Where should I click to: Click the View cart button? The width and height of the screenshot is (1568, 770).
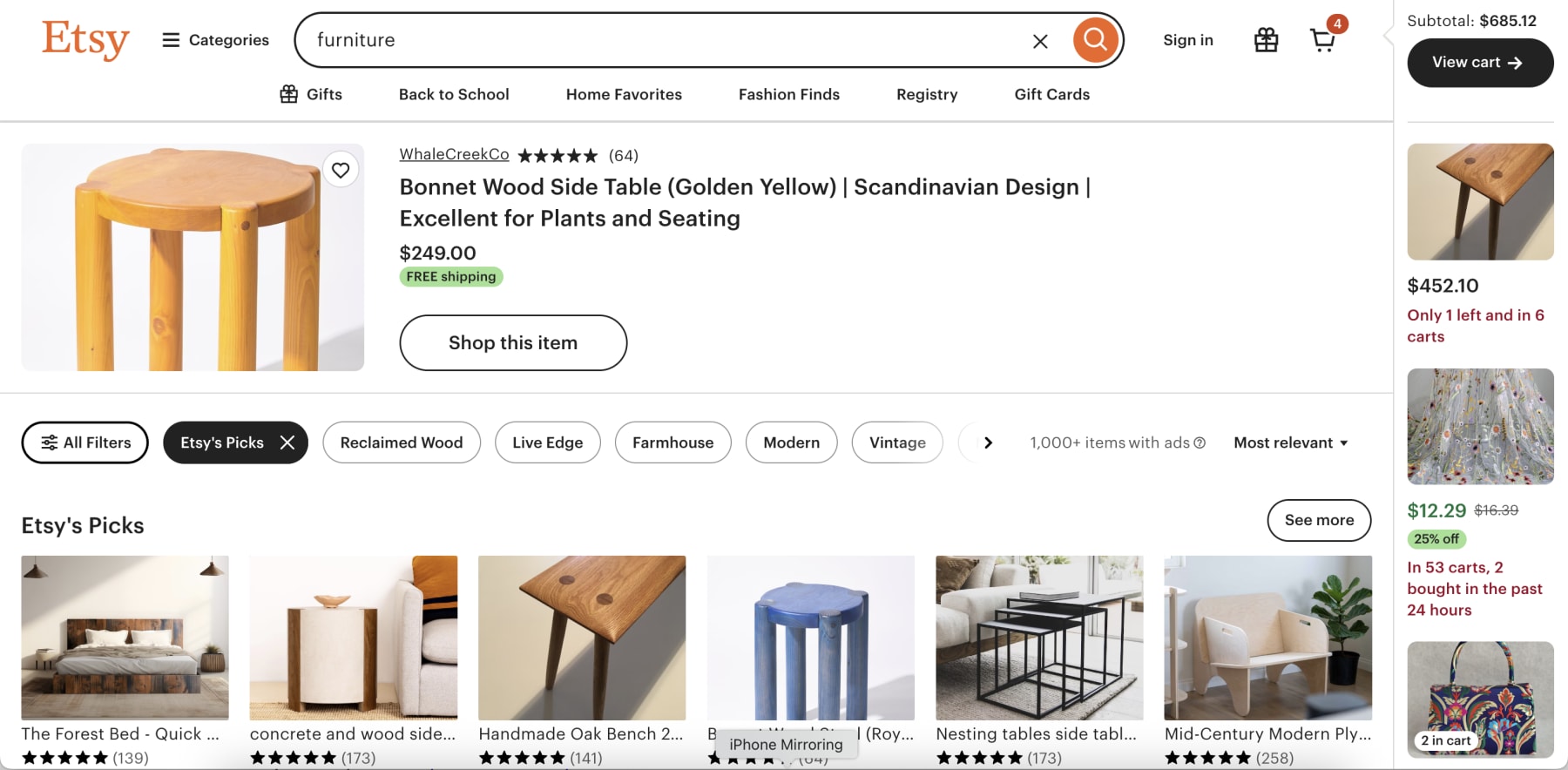tap(1479, 63)
